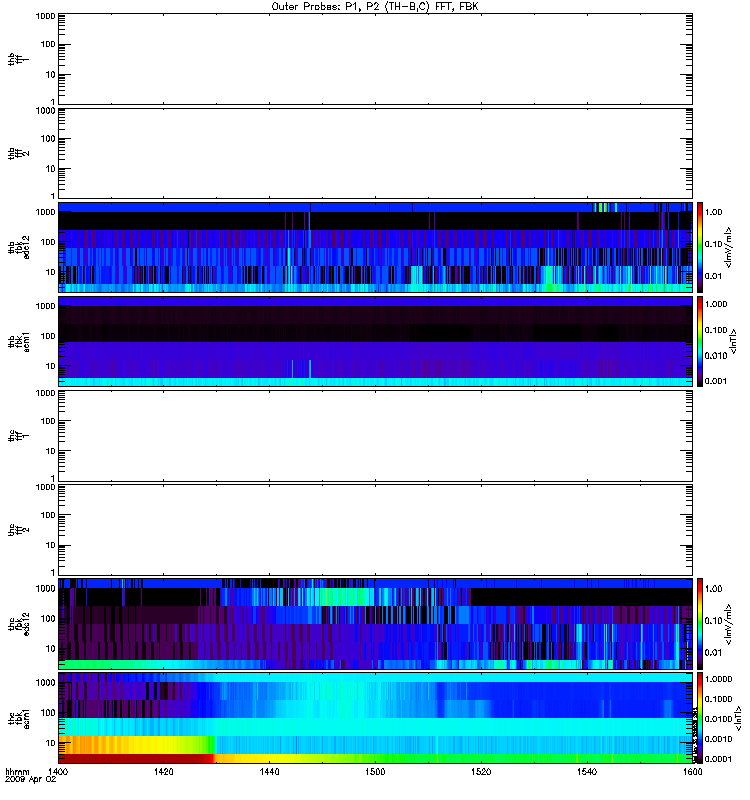Click the '0.0010' tick on thc scm1 color bar
The height and width of the screenshot is (800, 750).
click(x=718, y=739)
